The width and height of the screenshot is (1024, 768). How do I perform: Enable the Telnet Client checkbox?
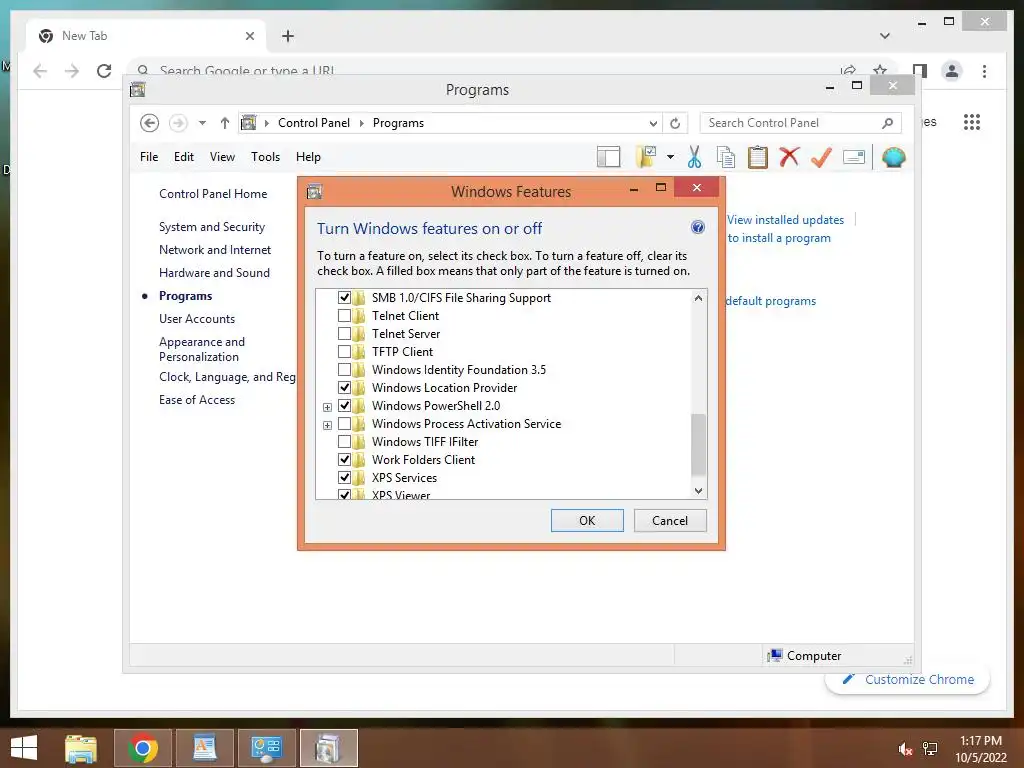tap(344, 316)
